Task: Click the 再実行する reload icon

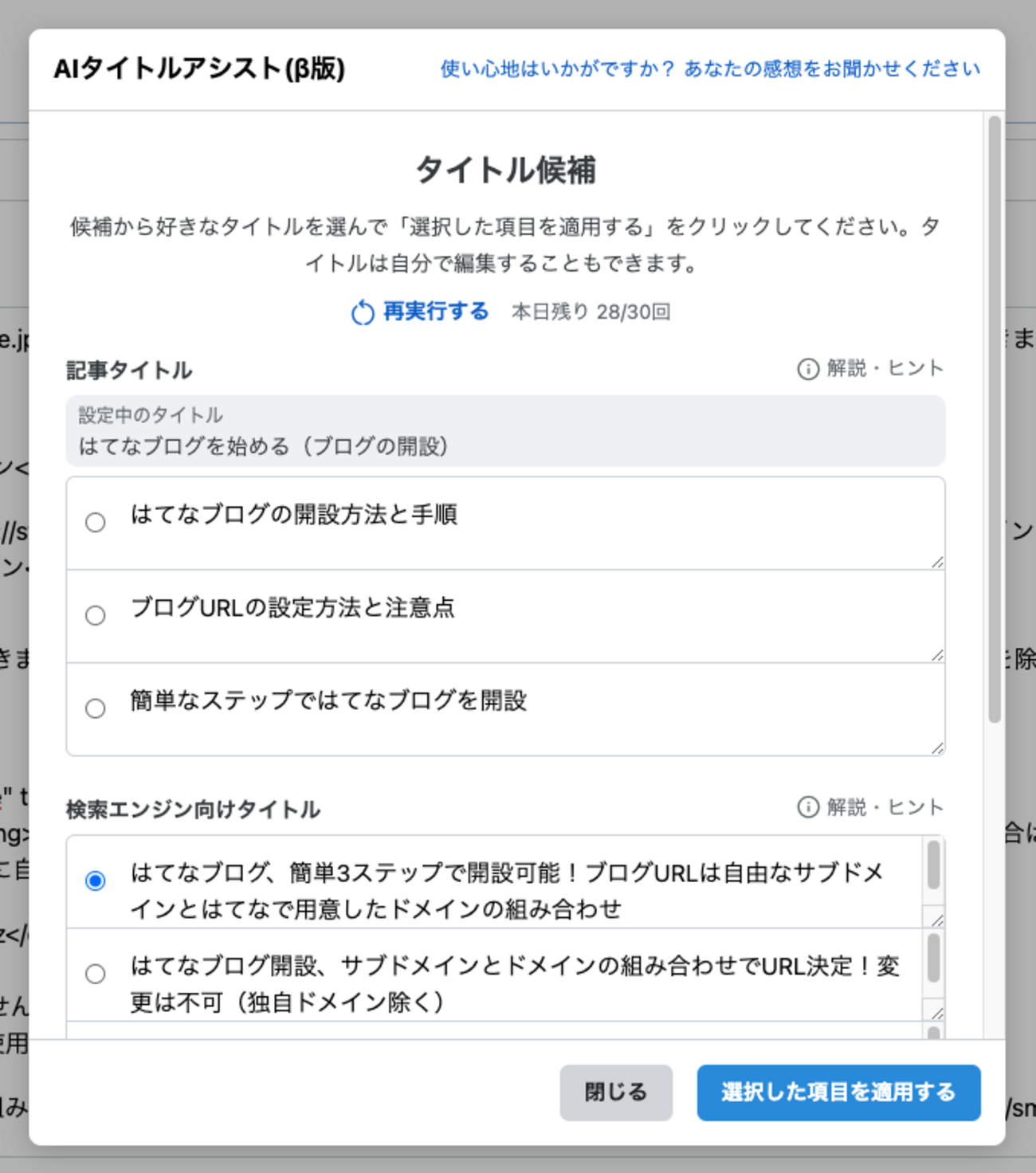Action: pyautogui.click(x=363, y=312)
